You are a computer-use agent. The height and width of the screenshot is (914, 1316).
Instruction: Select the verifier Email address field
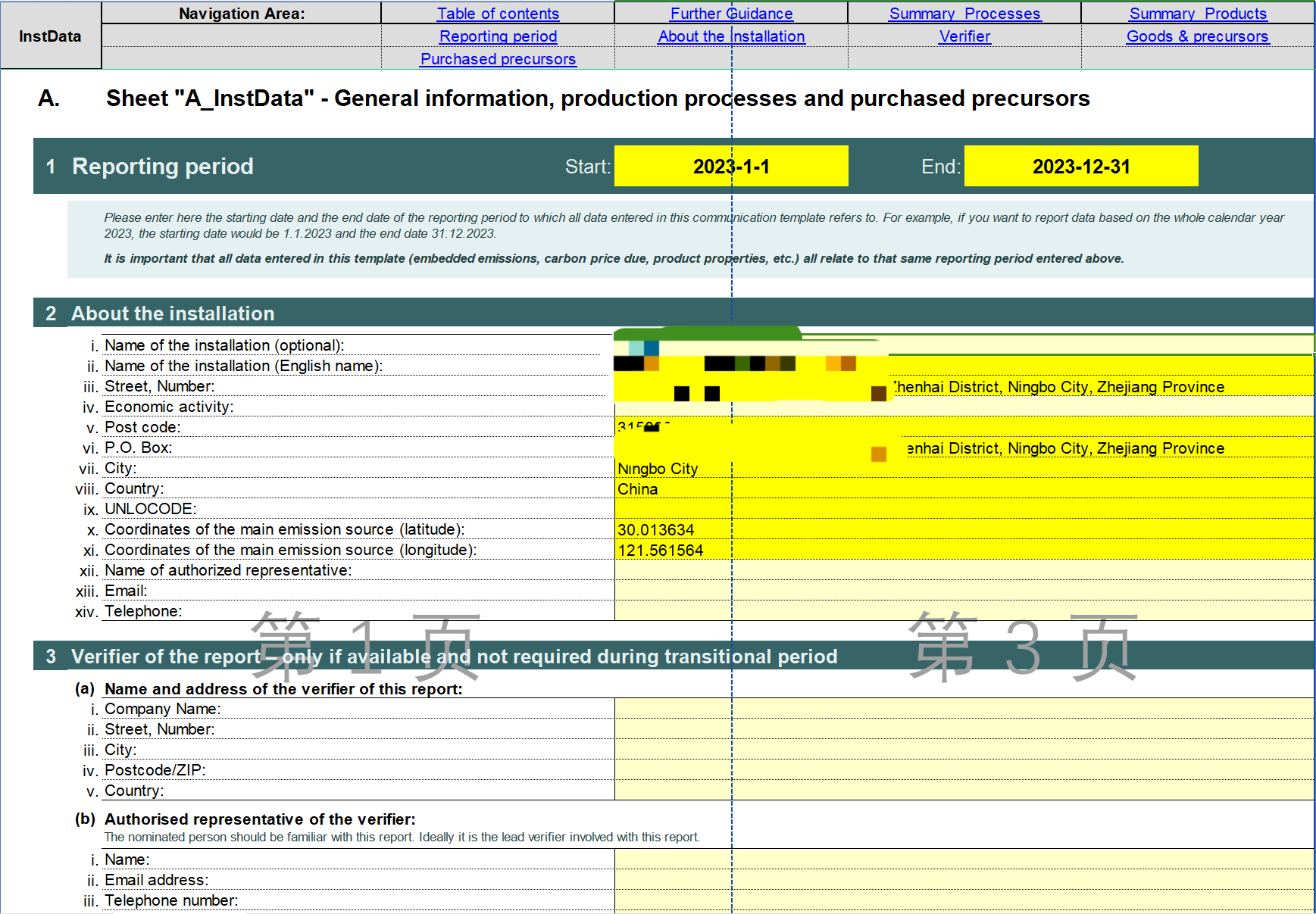(964, 880)
